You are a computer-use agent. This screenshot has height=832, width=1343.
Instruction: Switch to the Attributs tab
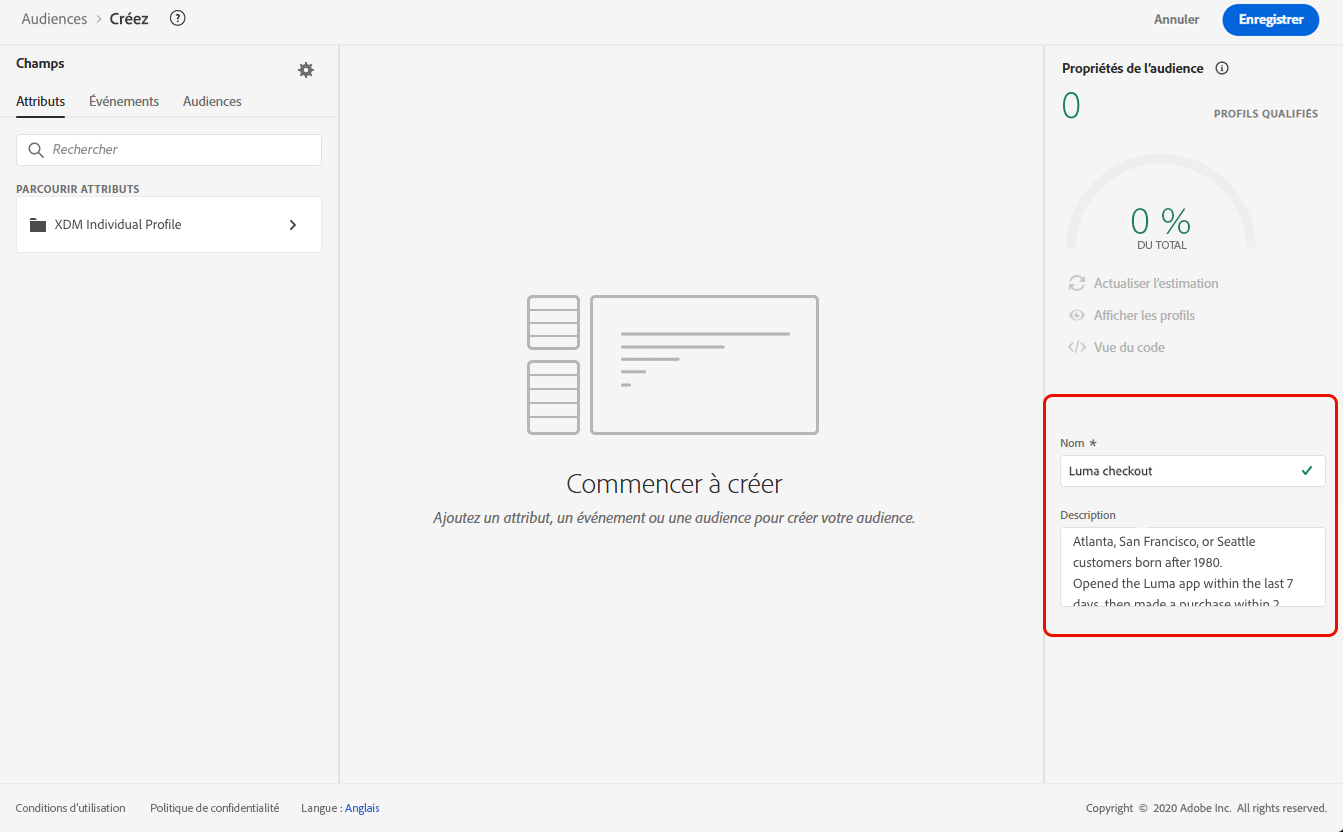pos(41,101)
